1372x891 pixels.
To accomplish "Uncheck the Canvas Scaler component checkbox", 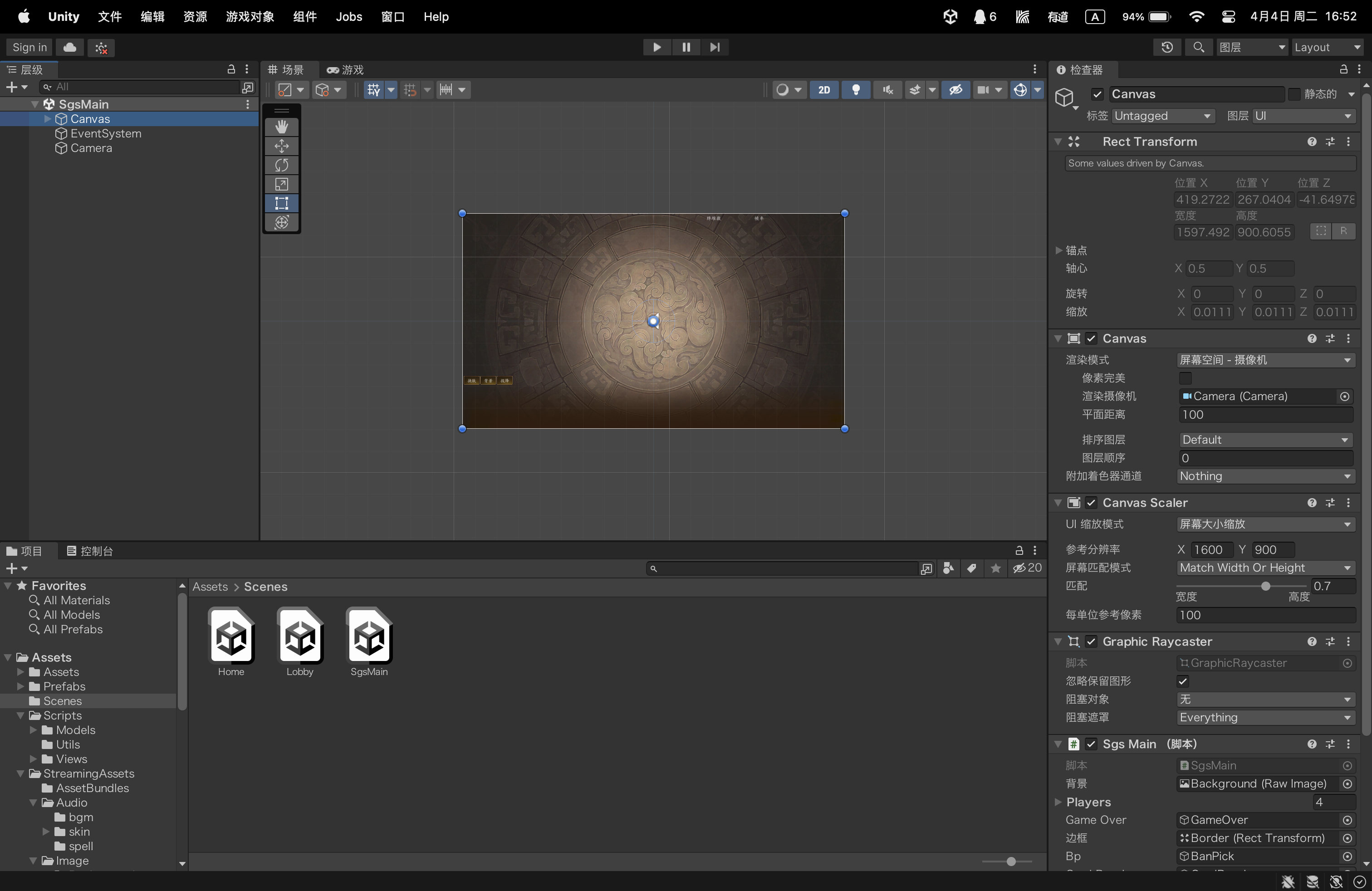I will [1091, 503].
